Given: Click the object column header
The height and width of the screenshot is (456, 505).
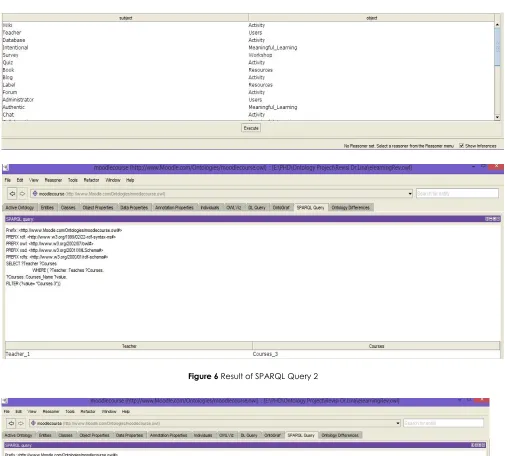Looking at the screenshot, I should (371, 18).
